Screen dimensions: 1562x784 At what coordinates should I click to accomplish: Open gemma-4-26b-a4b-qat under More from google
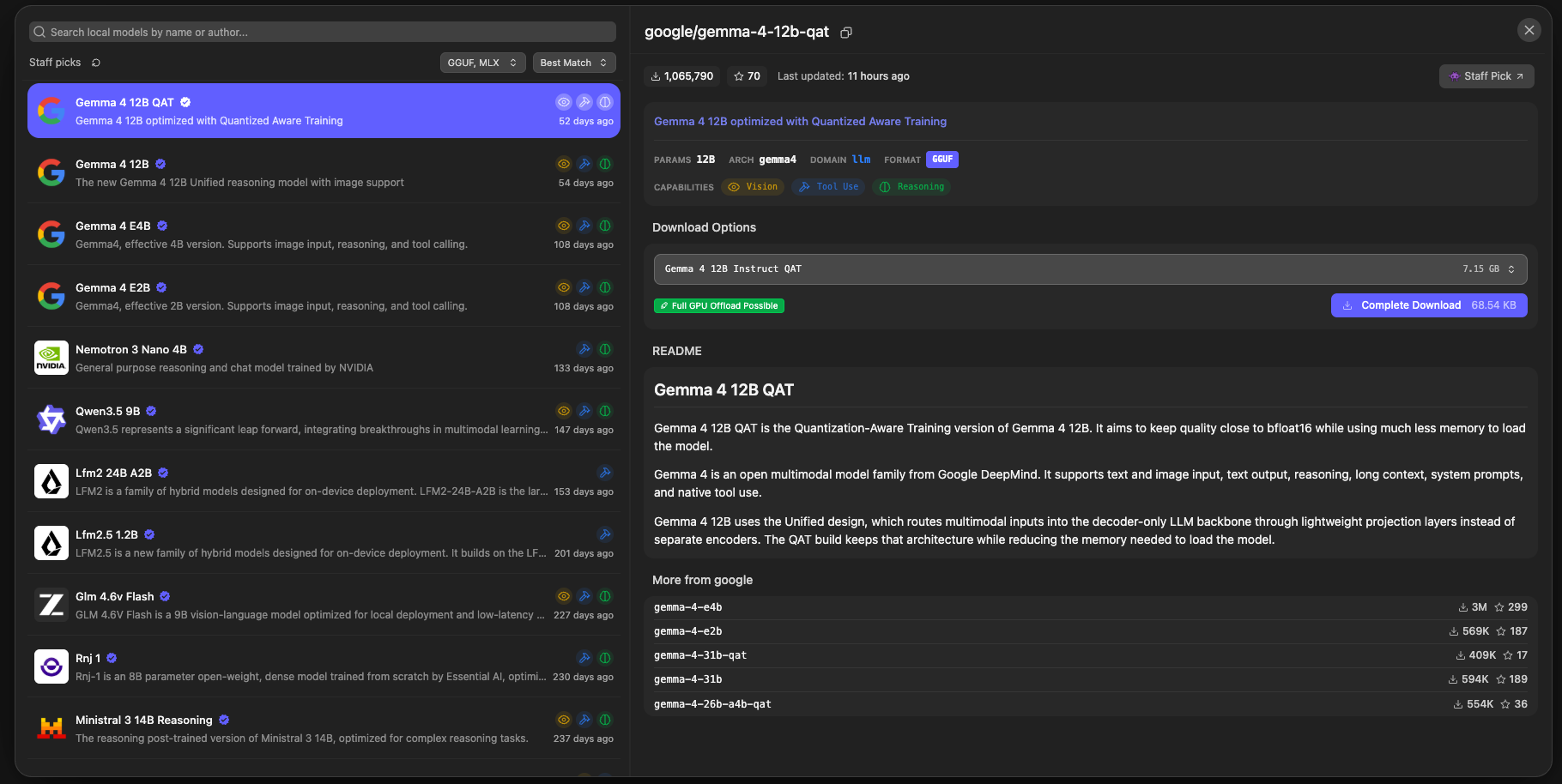1090,704
